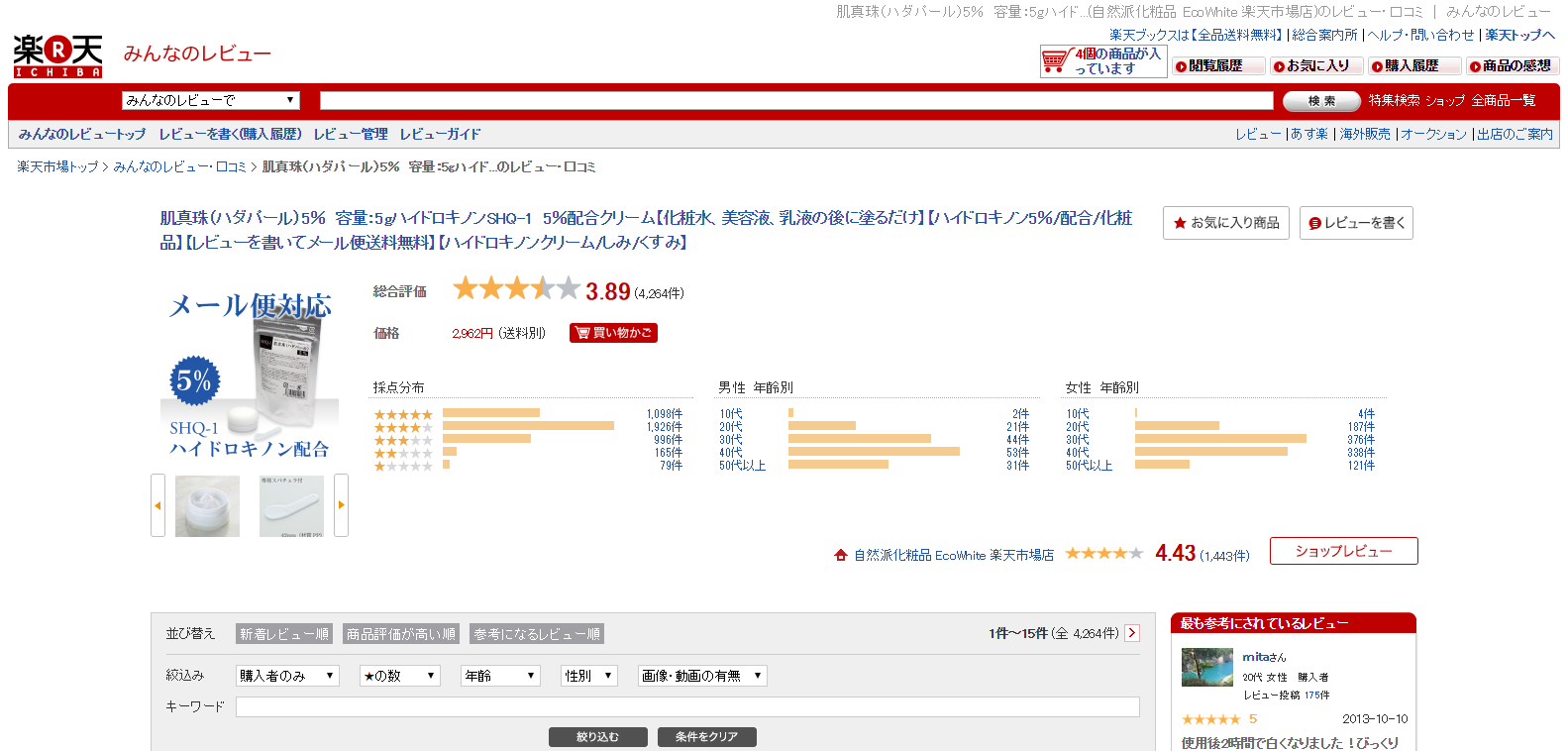Click reviewer name mitaさん

pos(1264,657)
